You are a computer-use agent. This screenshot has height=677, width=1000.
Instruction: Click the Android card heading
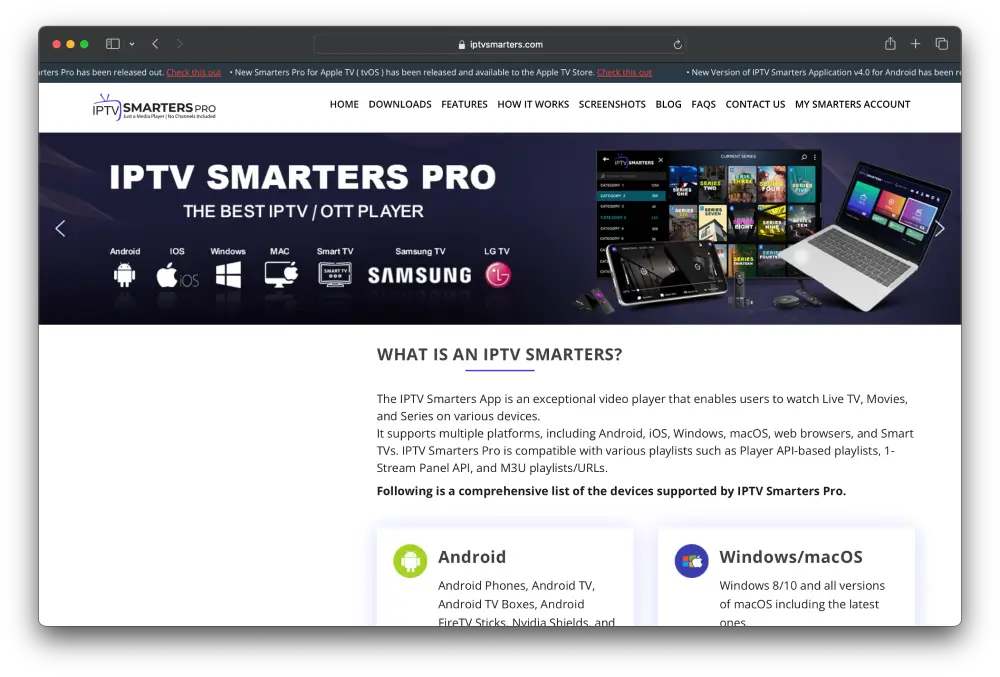pos(472,557)
